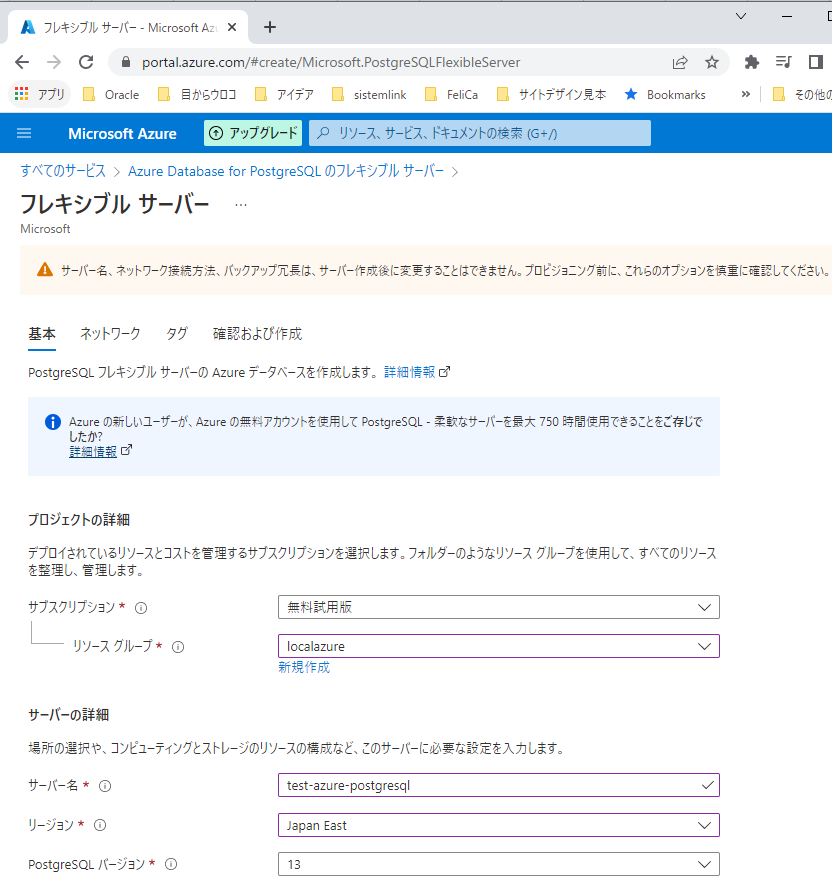Open the info tooltip next to リソース グループ

[178, 647]
